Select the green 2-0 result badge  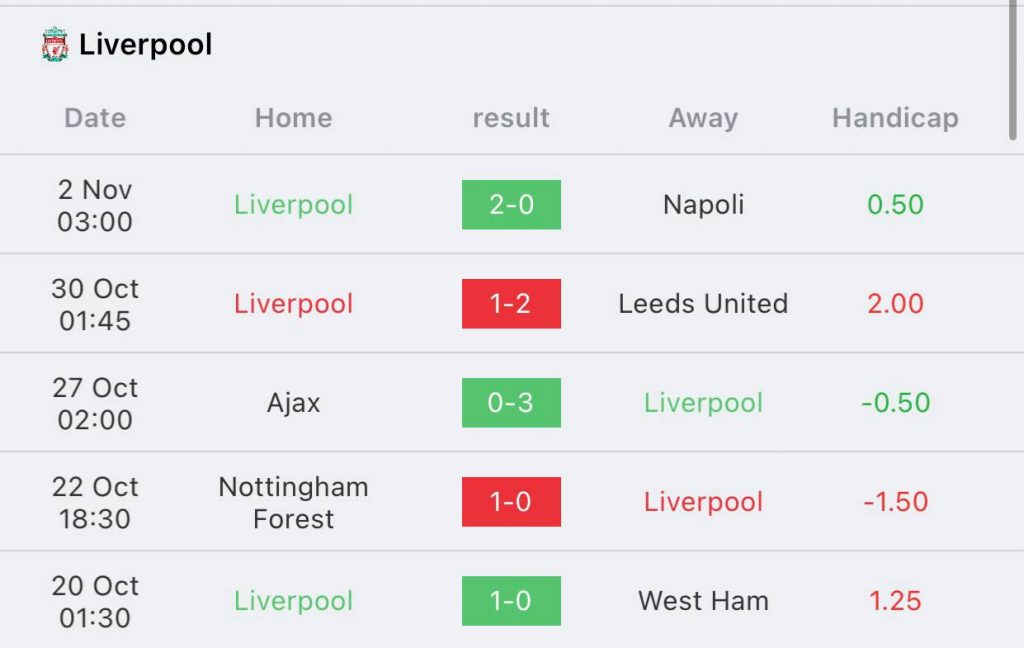coord(511,204)
